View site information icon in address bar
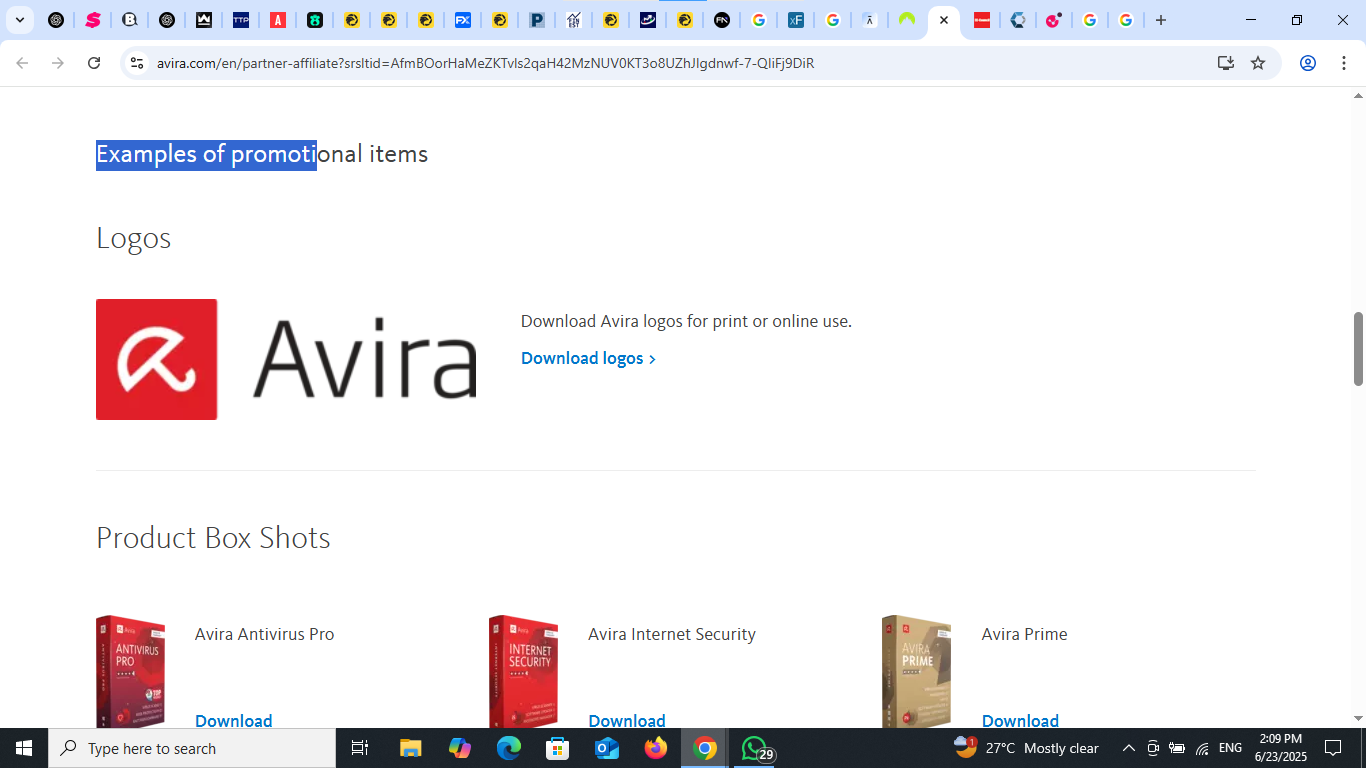This screenshot has height=768, width=1366. coord(137,63)
